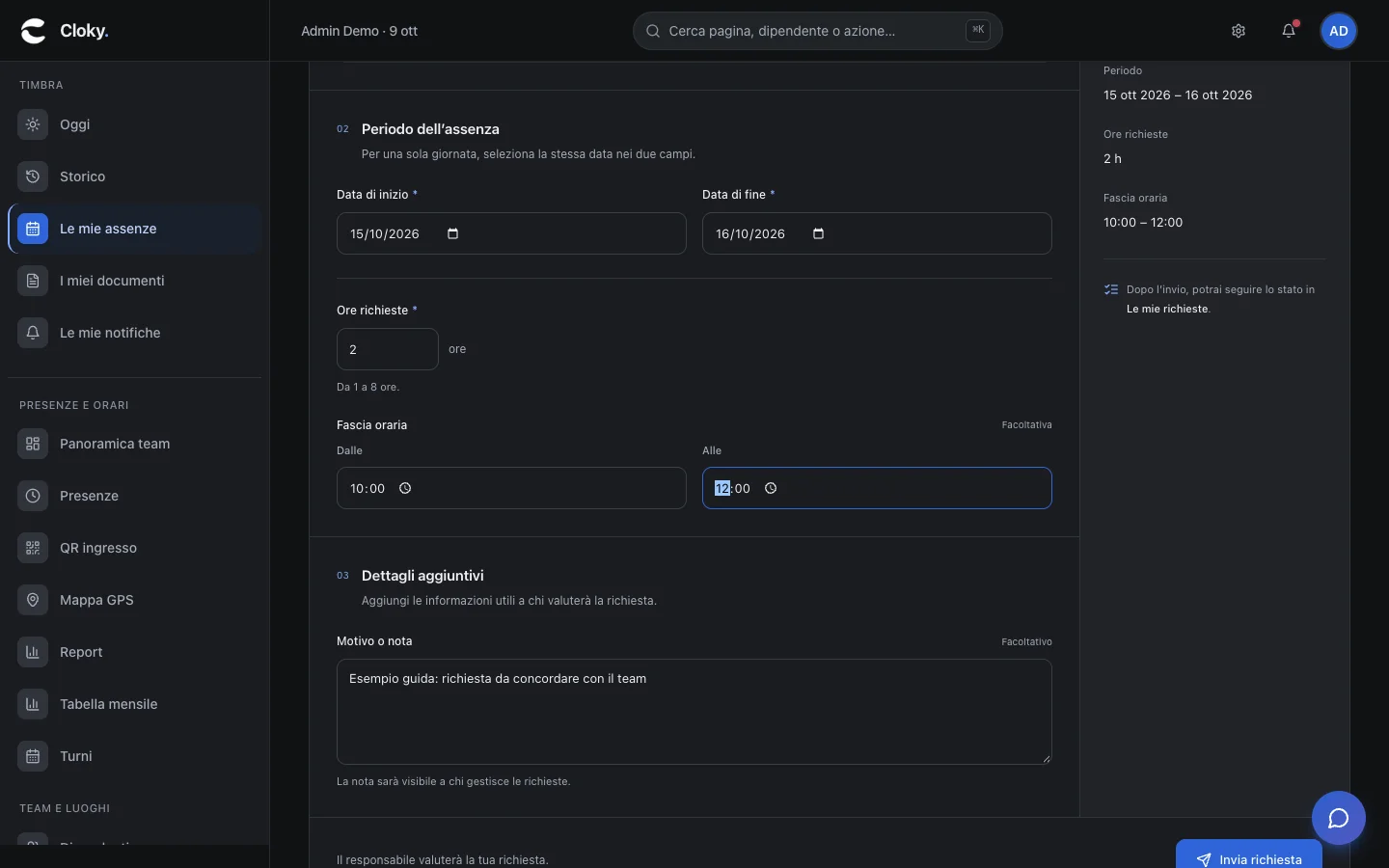This screenshot has height=868, width=1389.
Task: Focus the search bar Cerca pagina
Action: [818, 31]
